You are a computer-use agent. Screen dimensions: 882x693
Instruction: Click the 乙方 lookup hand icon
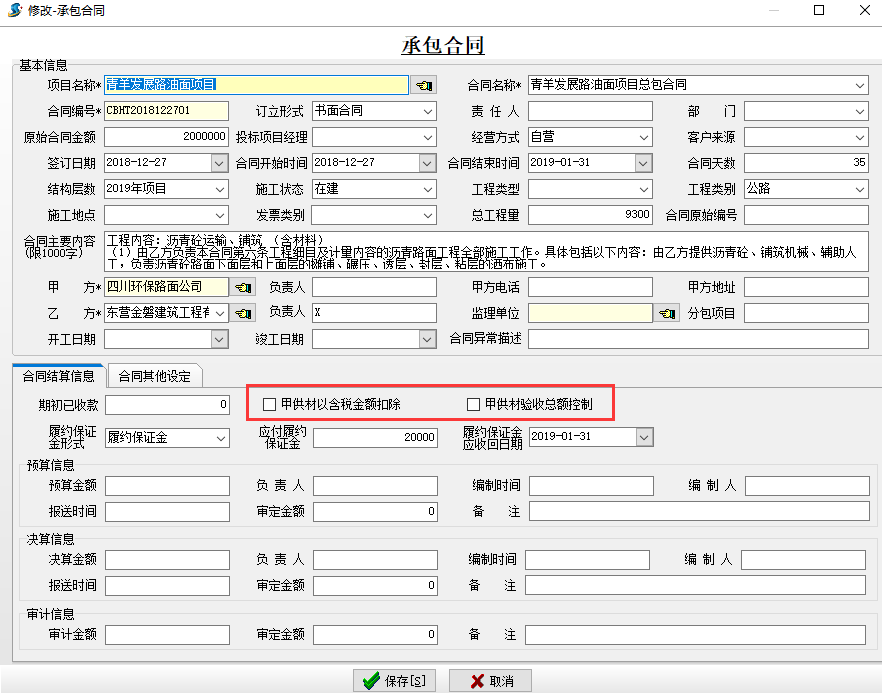coord(243,314)
